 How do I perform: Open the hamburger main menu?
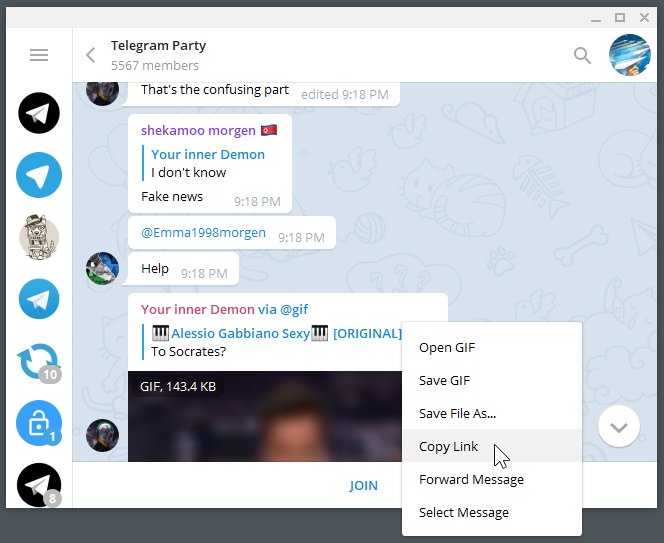point(39,55)
